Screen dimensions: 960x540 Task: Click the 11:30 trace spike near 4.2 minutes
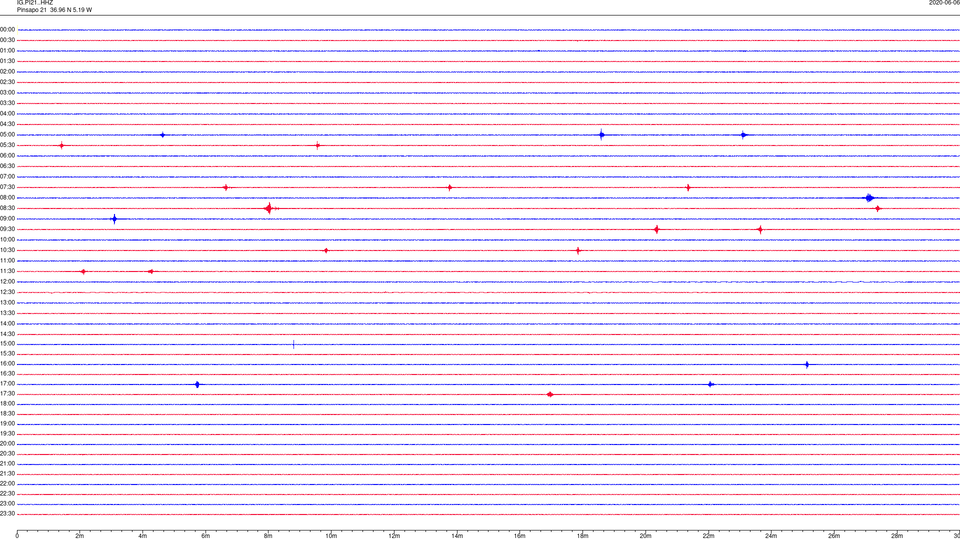(x=150, y=271)
